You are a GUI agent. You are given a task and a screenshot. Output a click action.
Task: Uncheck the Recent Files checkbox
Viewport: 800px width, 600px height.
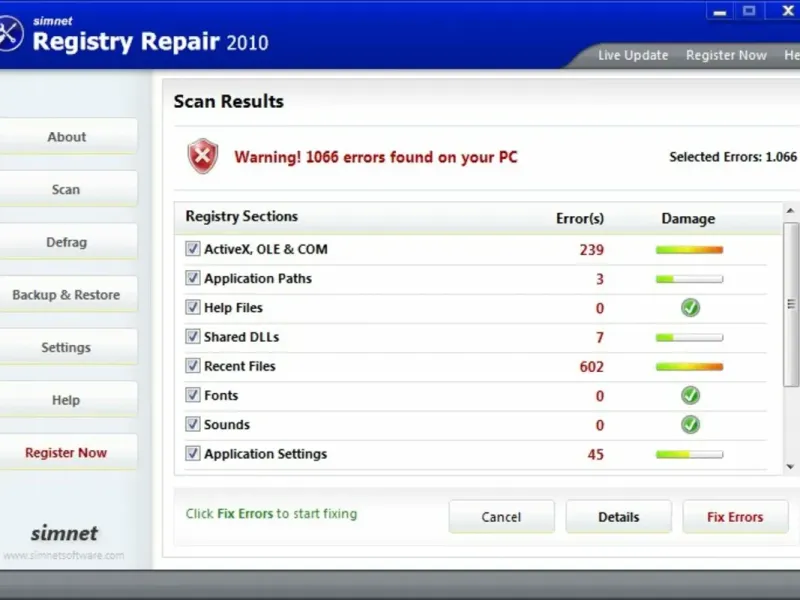point(192,366)
